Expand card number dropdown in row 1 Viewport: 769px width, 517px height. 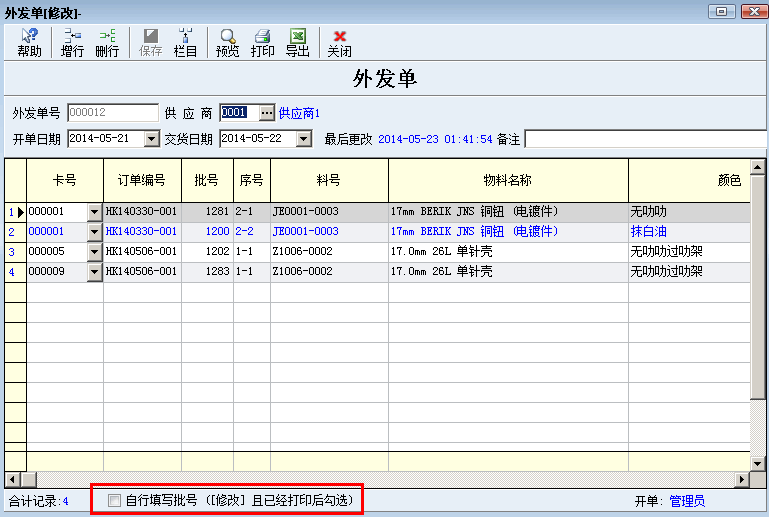tap(94, 212)
